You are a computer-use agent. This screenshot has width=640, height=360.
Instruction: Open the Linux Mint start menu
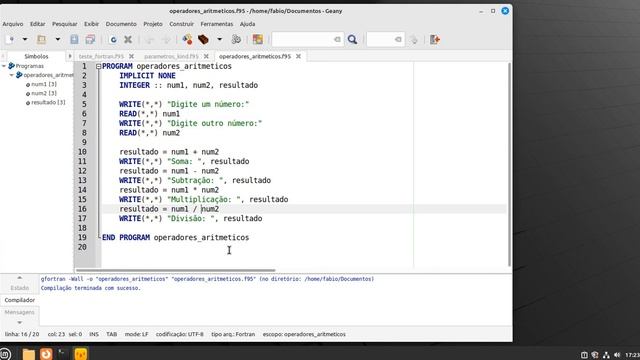5,354
